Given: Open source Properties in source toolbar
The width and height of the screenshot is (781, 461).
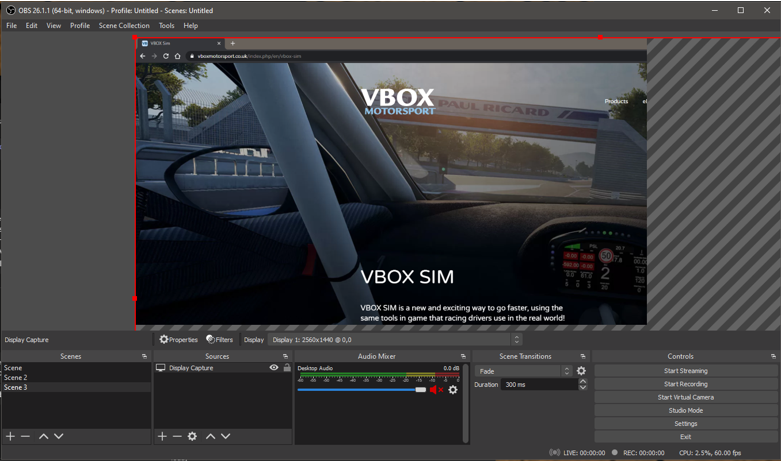Looking at the screenshot, I should (x=179, y=340).
